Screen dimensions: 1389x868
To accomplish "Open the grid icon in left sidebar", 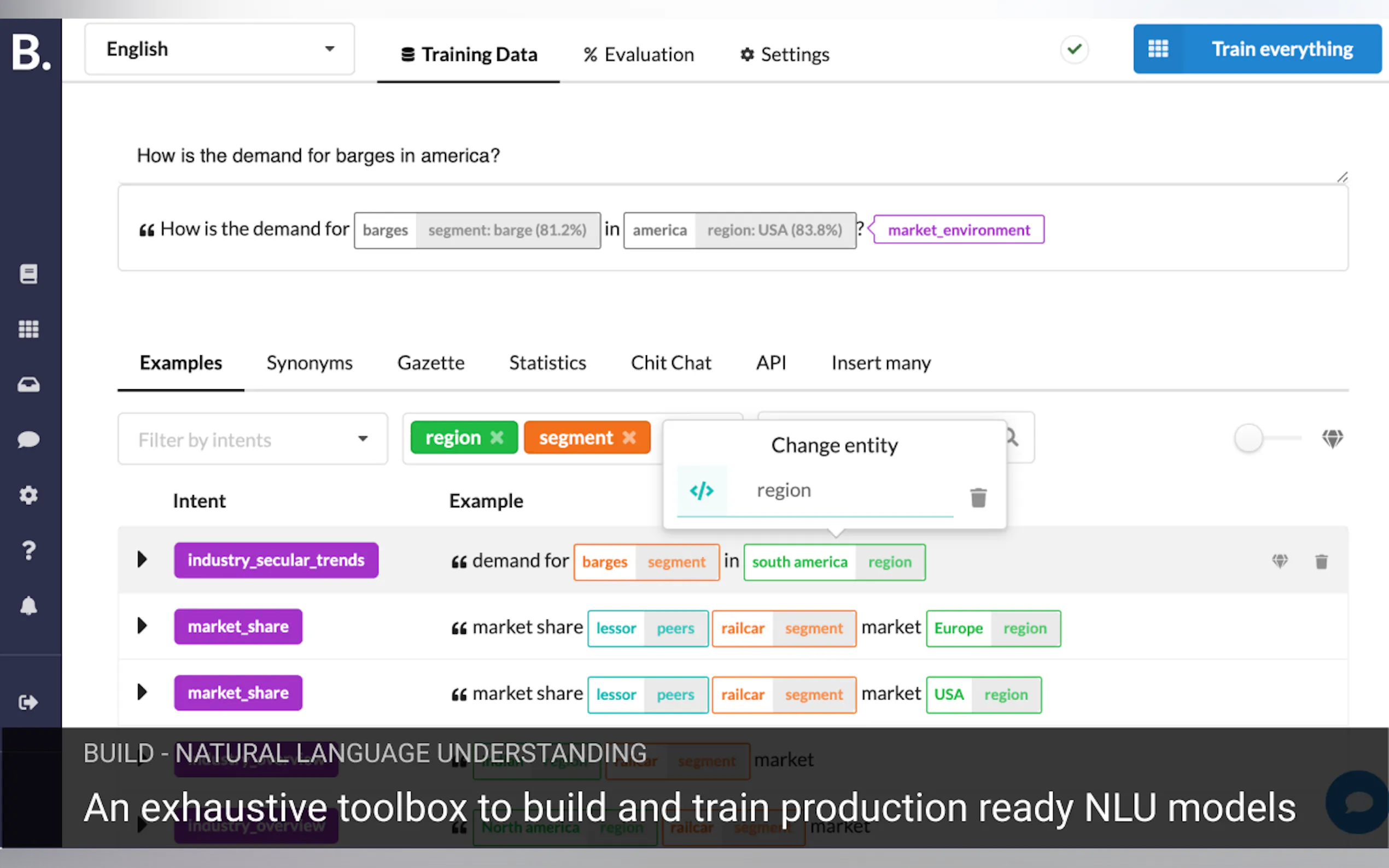I will [29, 329].
